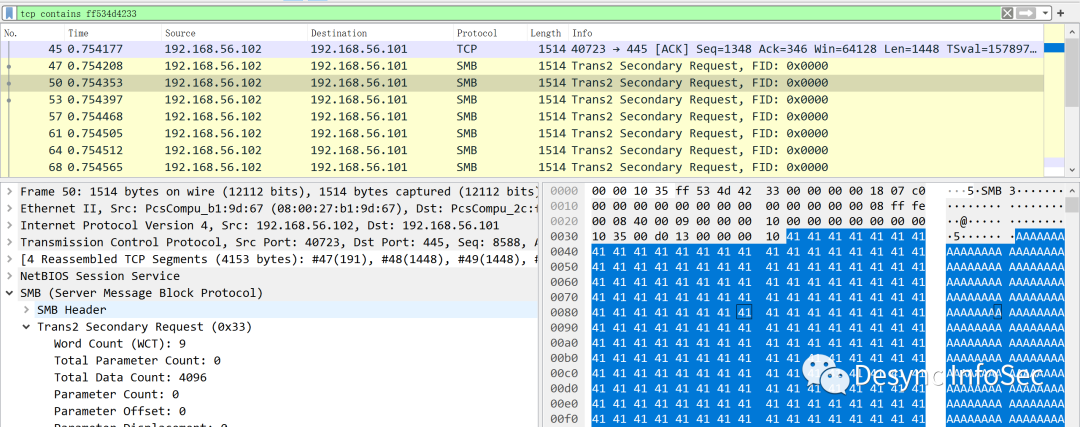The width and height of the screenshot is (1080, 427).
Task: Click hex offset 0000 in the bytes pane
Action: coord(564,191)
